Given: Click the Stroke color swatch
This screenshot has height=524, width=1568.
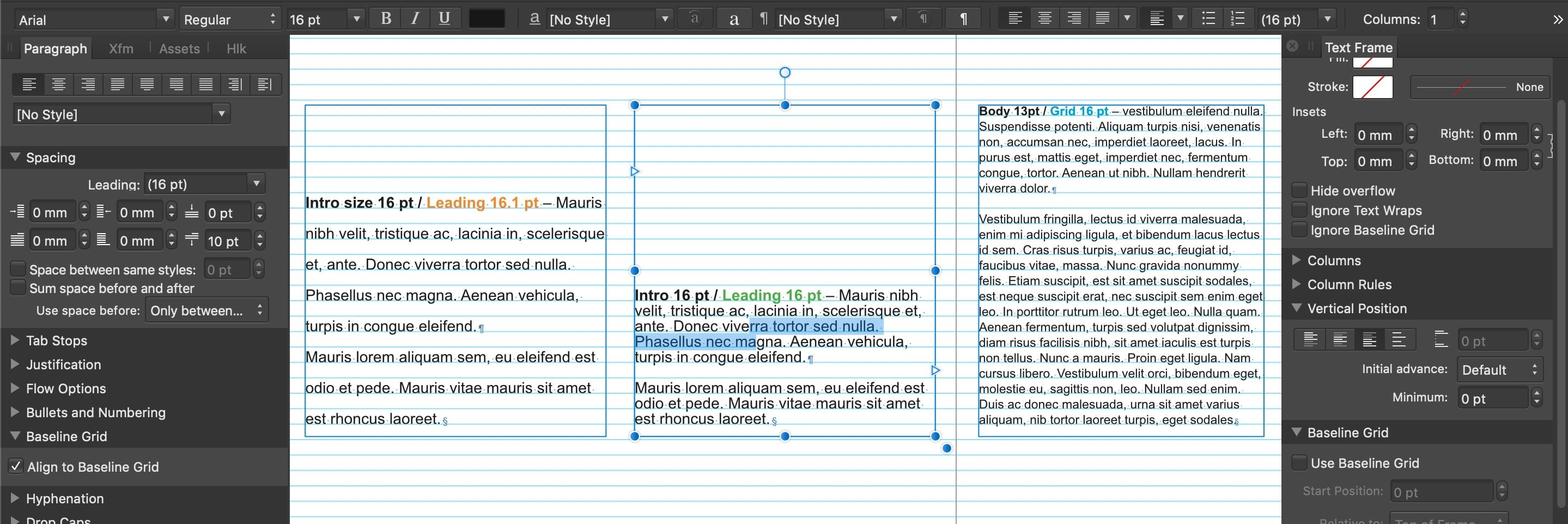Looking at the screenshot, I should 1372,87.
